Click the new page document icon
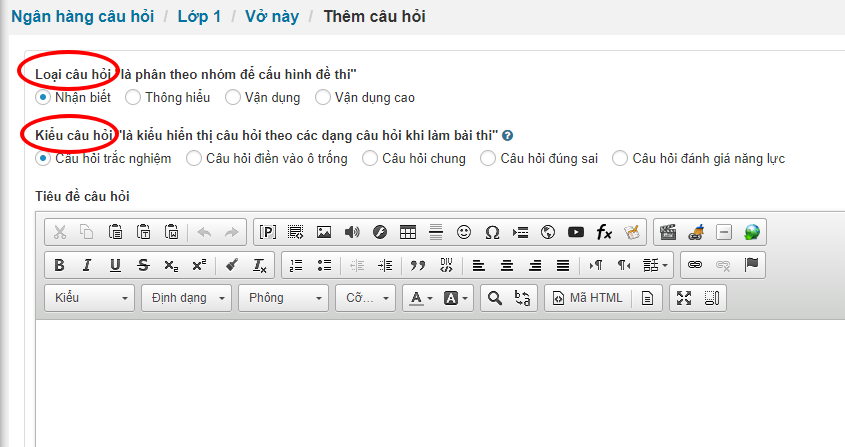 [647, 298]
